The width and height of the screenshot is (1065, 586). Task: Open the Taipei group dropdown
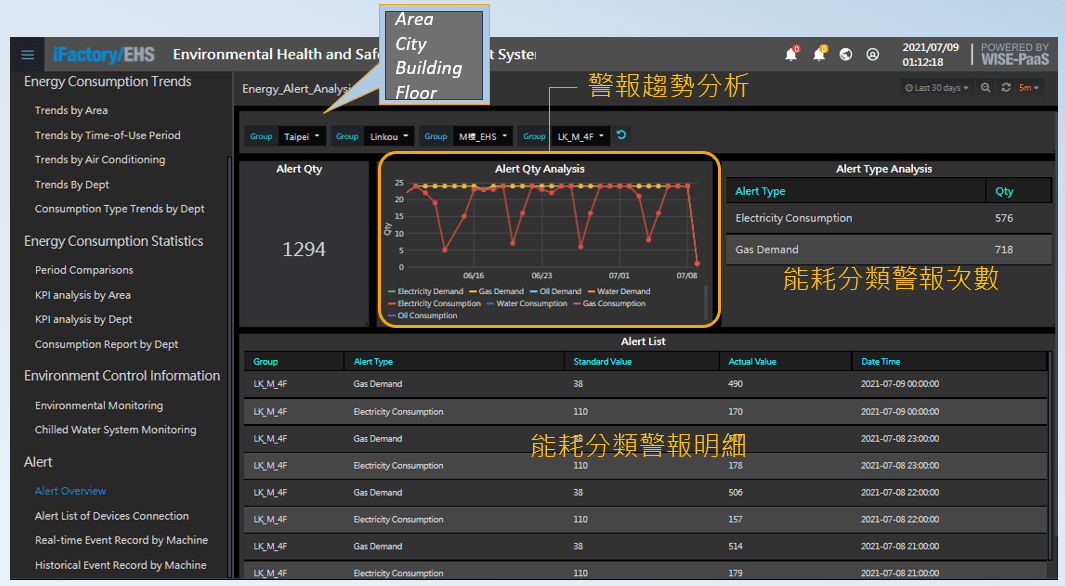coord(302,136)
